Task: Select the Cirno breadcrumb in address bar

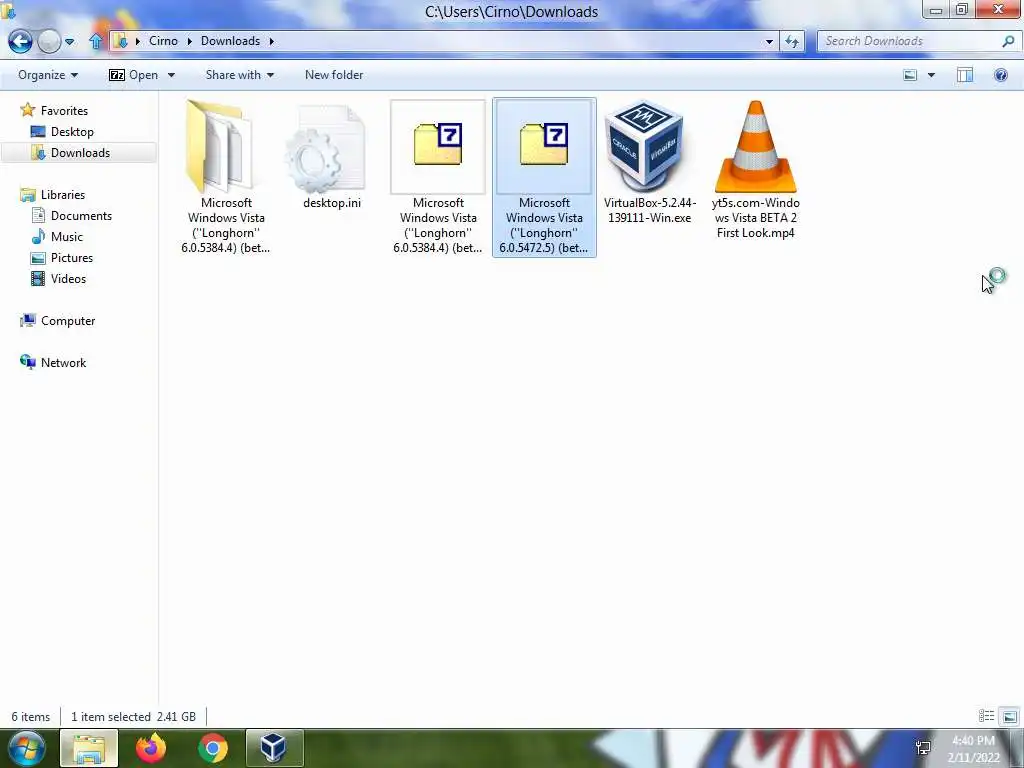Action: pos(163,41)
